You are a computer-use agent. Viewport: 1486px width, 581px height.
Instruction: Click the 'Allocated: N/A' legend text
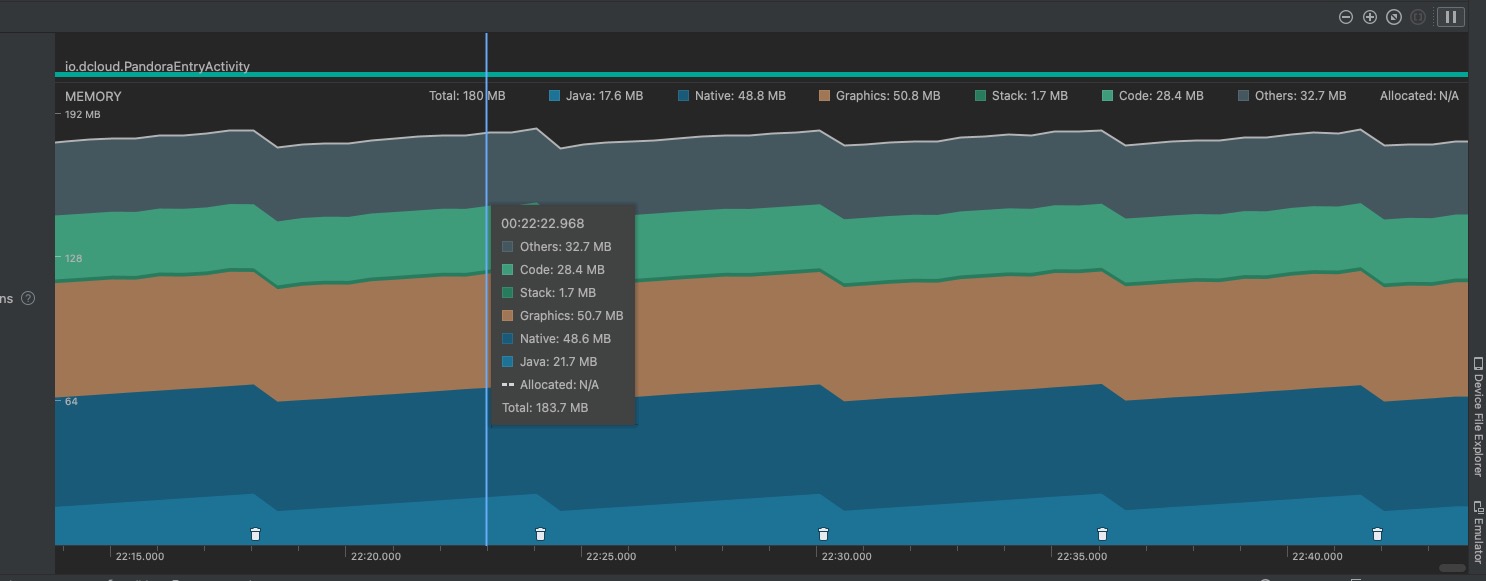[1419, 96]
